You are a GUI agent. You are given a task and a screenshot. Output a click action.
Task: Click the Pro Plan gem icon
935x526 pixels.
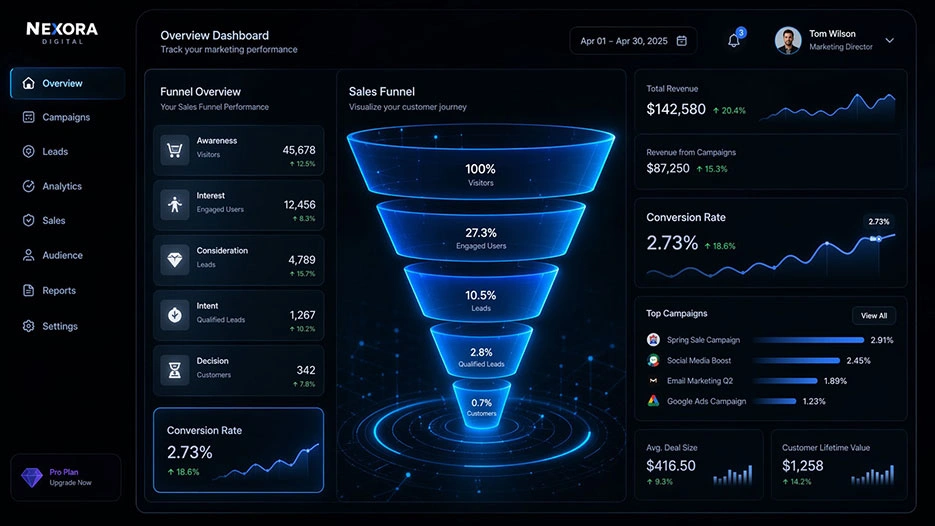click(32, 477)
